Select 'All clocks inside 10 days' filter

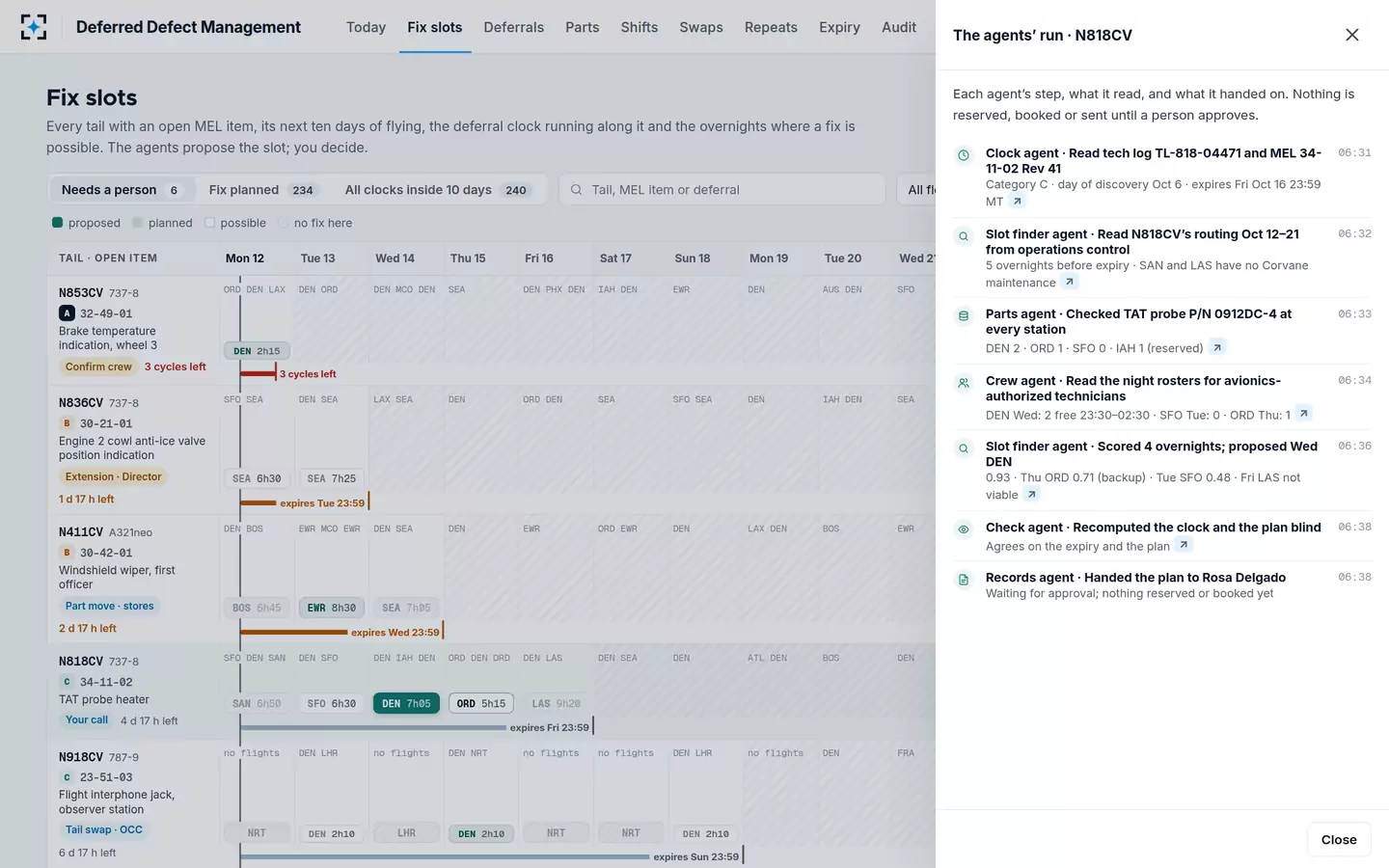(437, 190)
